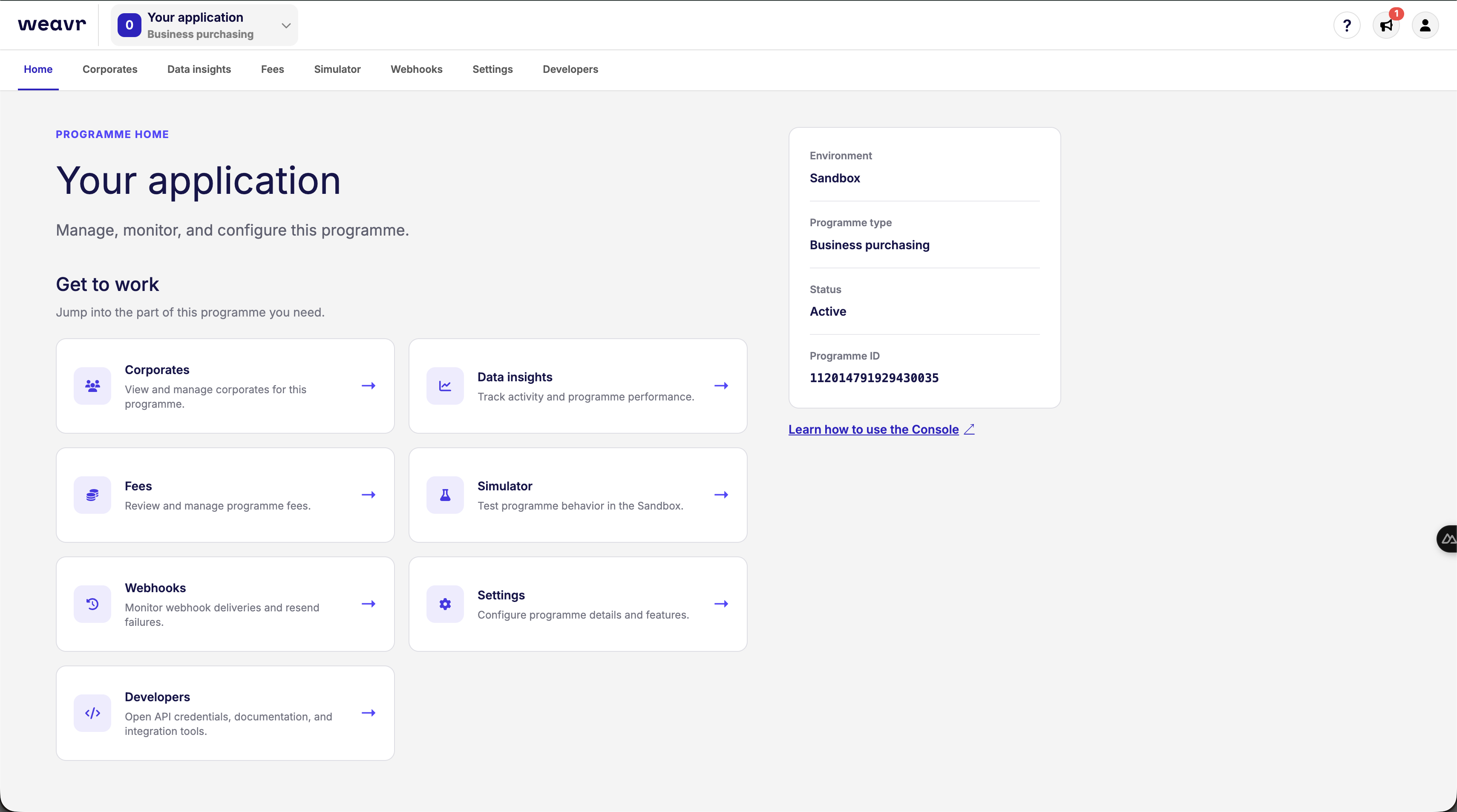Select the Programme ID number 112014791929430035

point(874,378)
